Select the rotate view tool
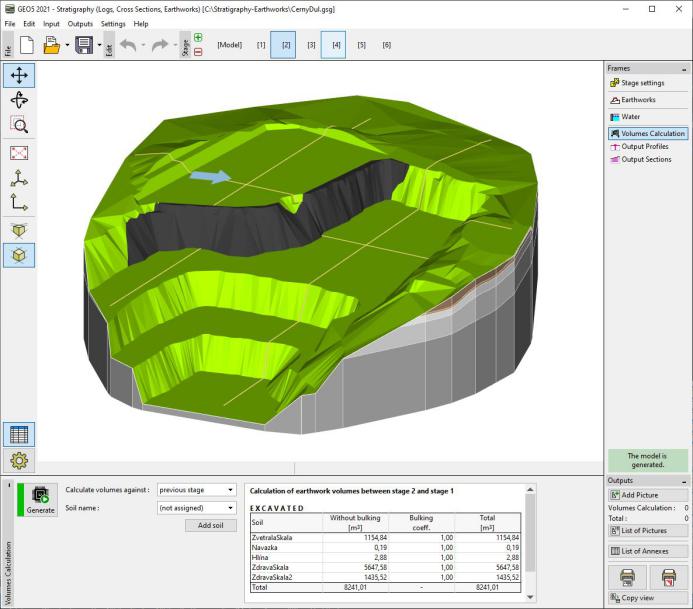This screenshot has height=609, width=693. (x=19, y=100)
